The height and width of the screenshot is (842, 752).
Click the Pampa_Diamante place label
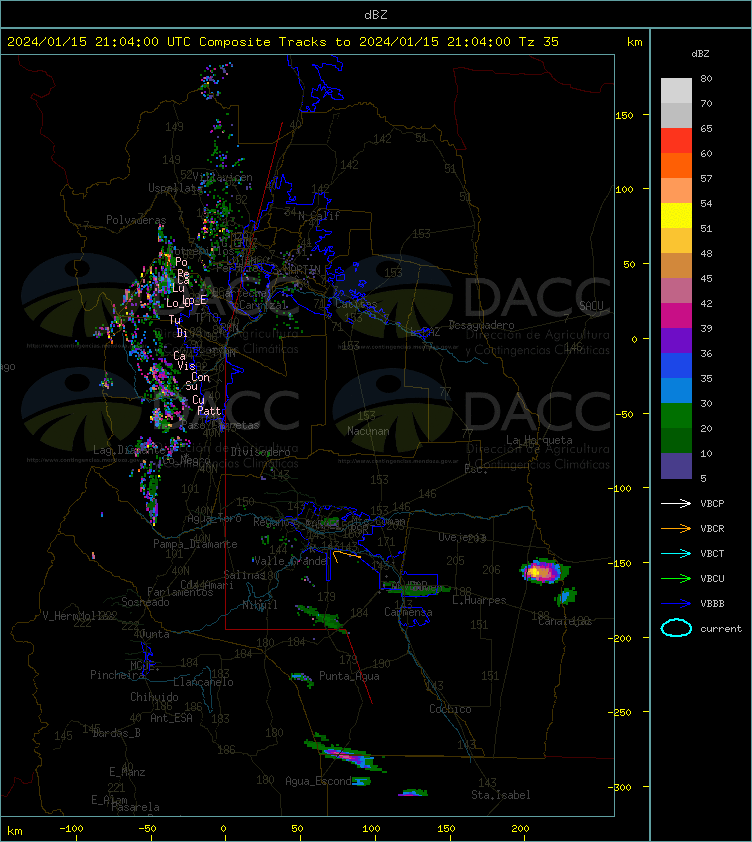pos(195,544)
